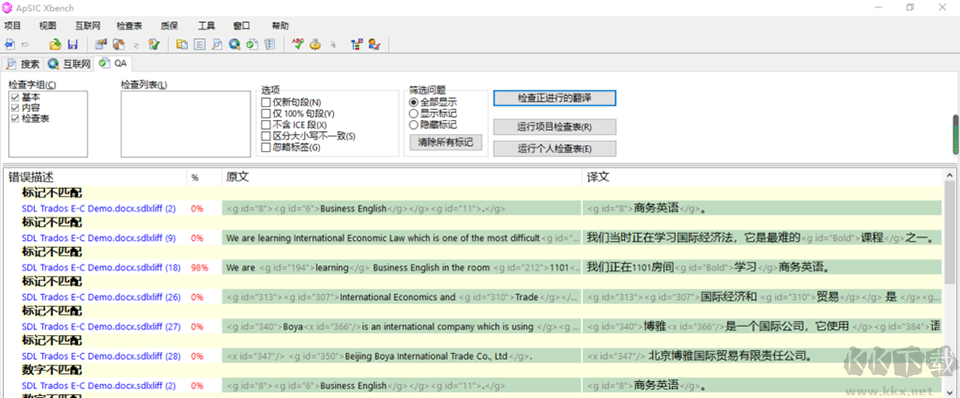Toggle the 内容 check group checkbox
960x398 pixels.
click(x=15, y=108)
